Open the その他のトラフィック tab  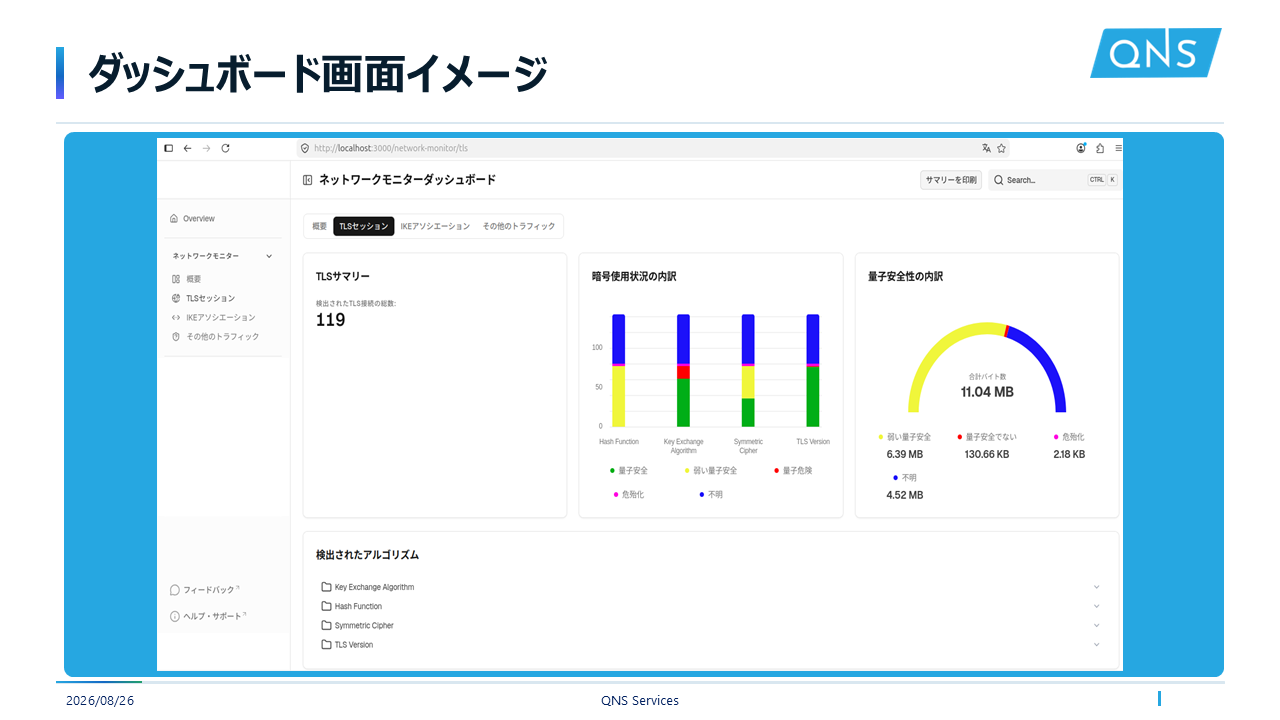[519, 226]
